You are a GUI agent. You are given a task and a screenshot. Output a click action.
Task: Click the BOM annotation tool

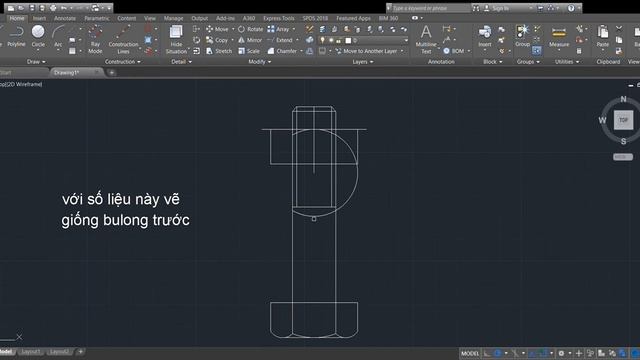point(453,51)
